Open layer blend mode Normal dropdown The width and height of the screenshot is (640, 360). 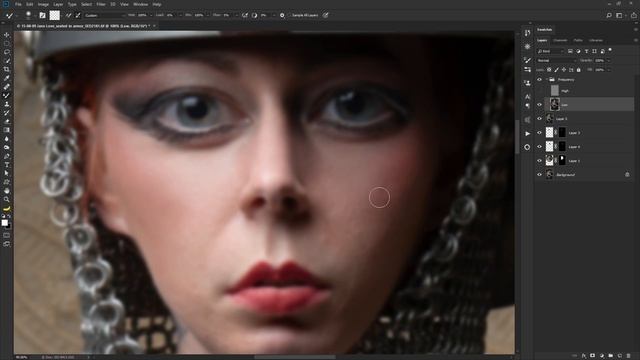(x=556, y=60)
